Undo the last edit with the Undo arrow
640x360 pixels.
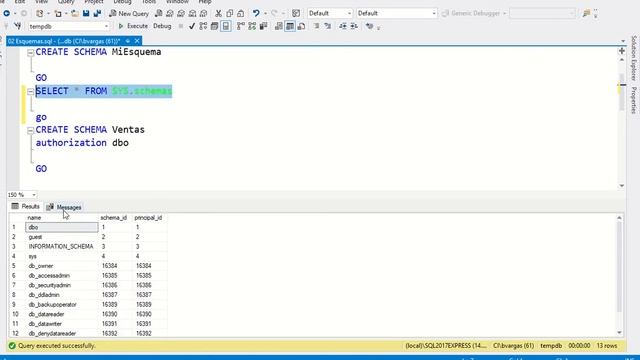coord(256,13)
